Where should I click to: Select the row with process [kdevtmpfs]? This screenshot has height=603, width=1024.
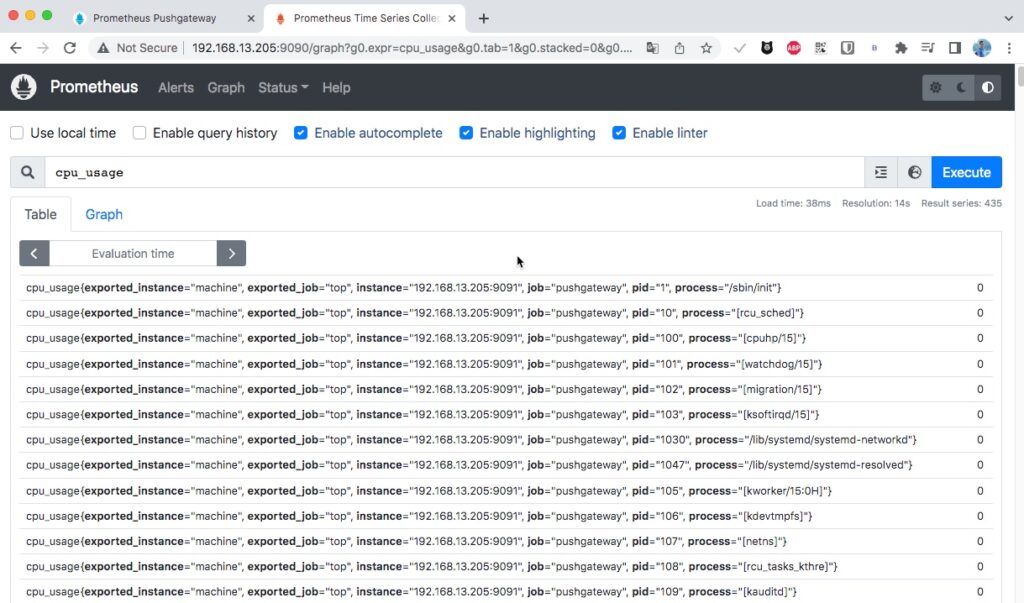click(505, 516)
